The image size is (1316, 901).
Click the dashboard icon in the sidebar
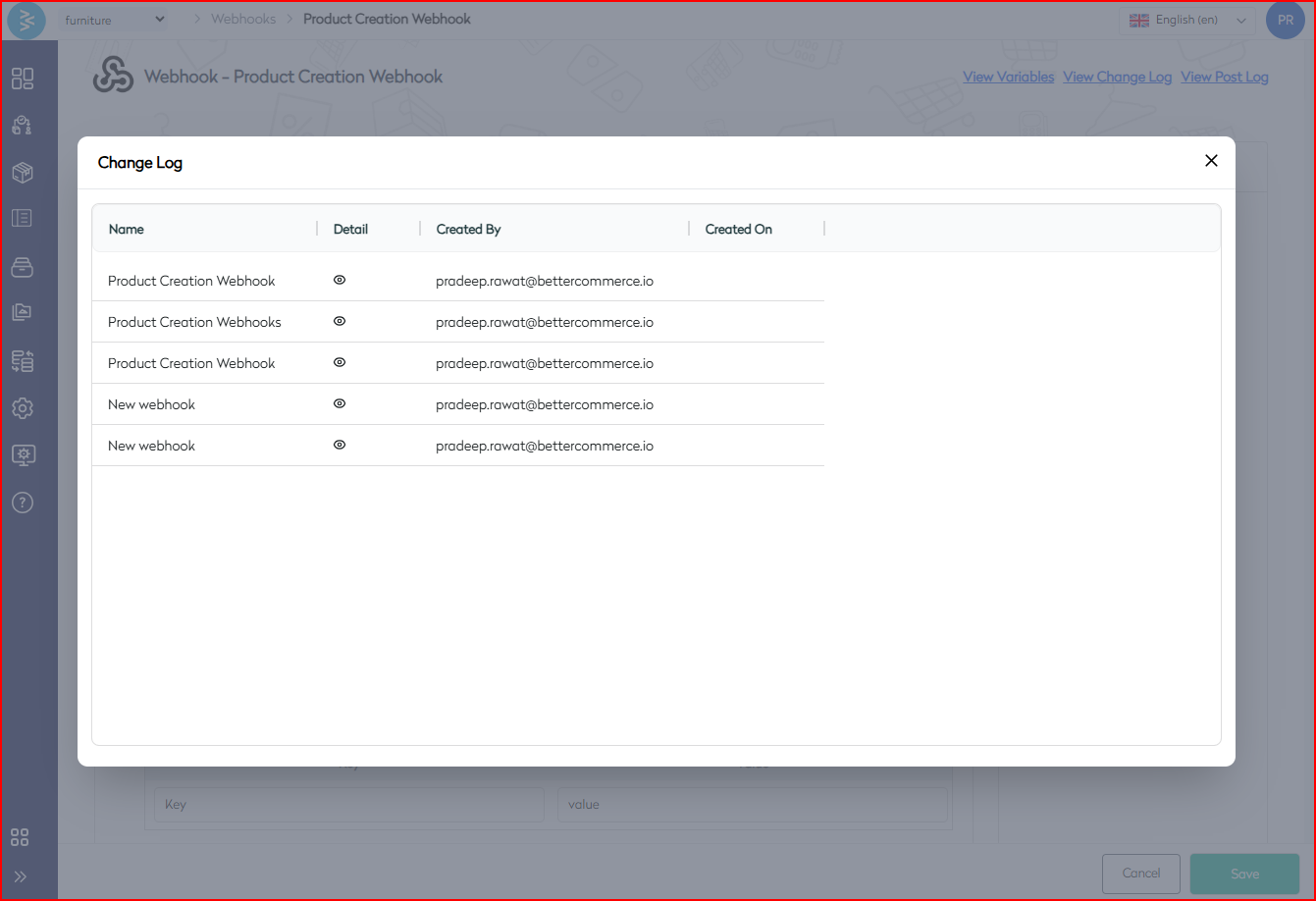pyautogui.click(x=23, y=79)
